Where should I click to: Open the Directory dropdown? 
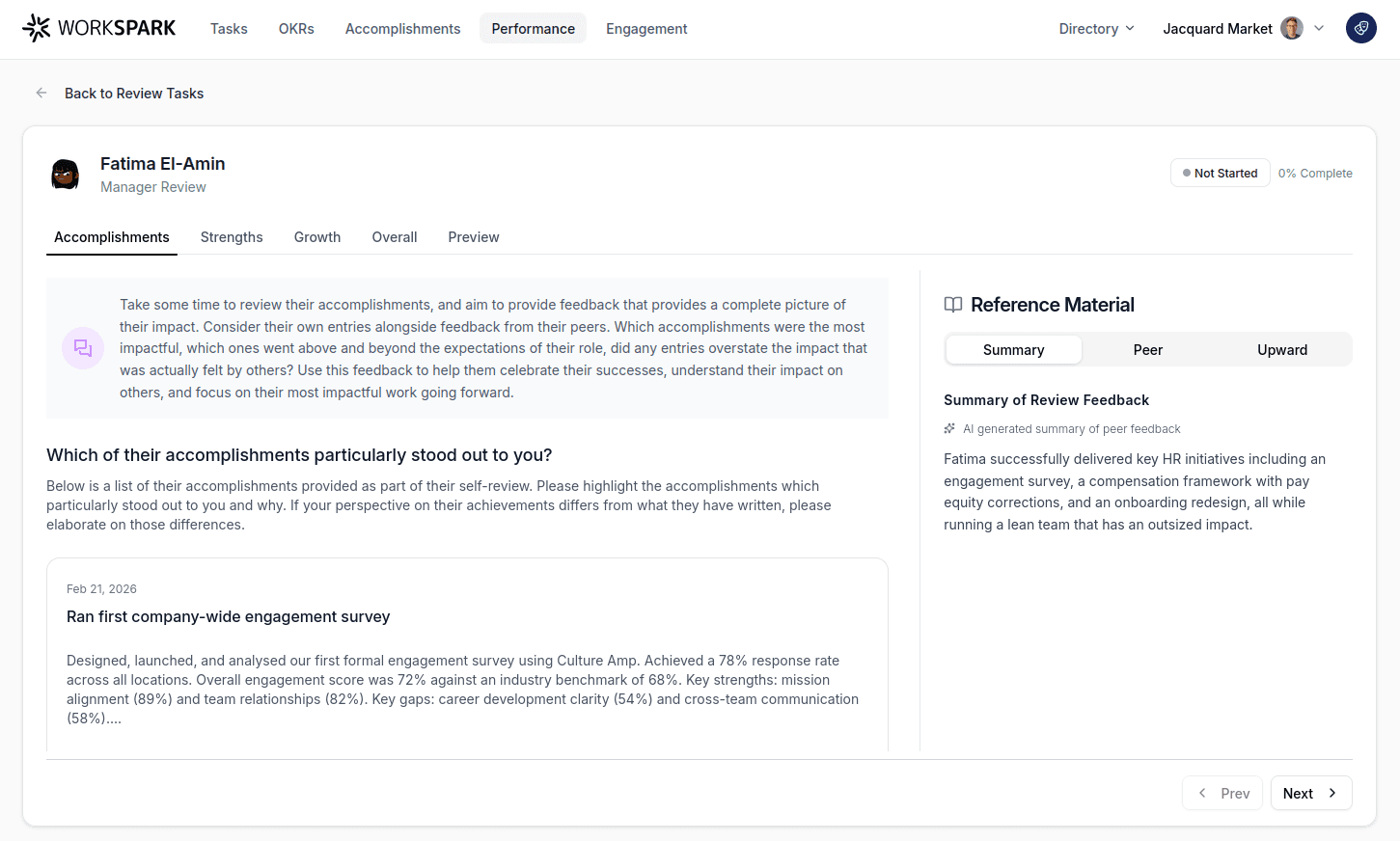(1095, 28)
